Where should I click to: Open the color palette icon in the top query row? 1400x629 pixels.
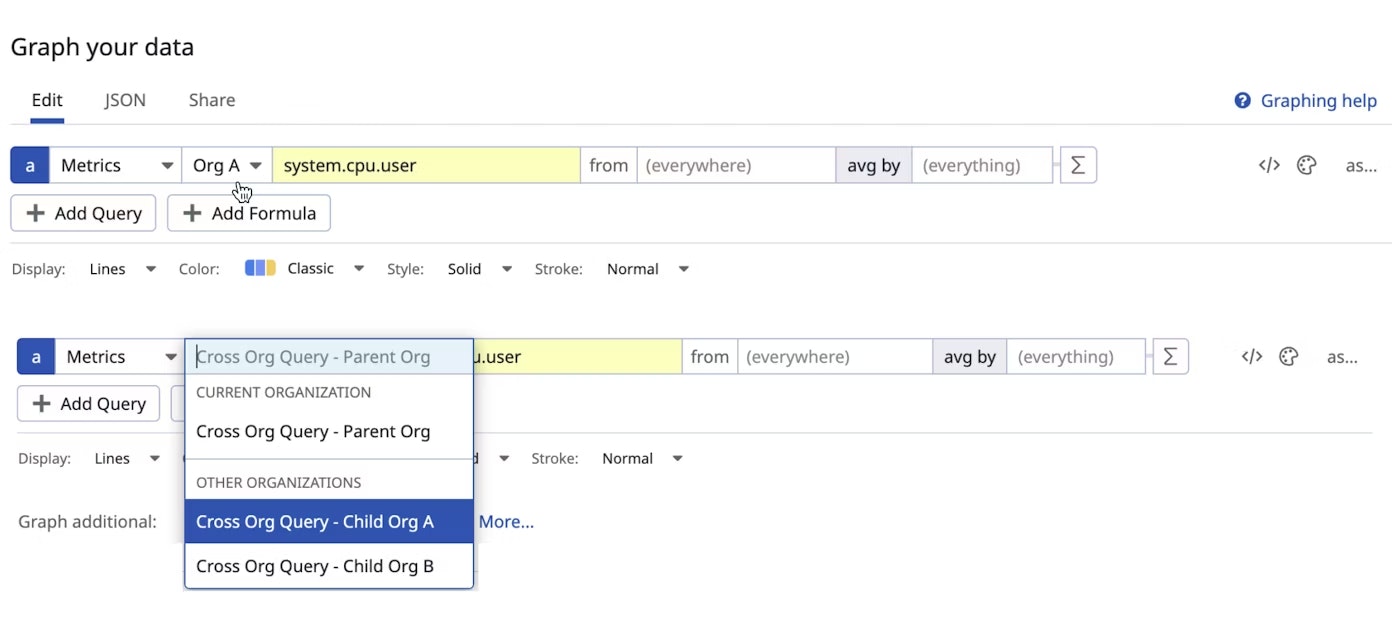(1306, 166)
